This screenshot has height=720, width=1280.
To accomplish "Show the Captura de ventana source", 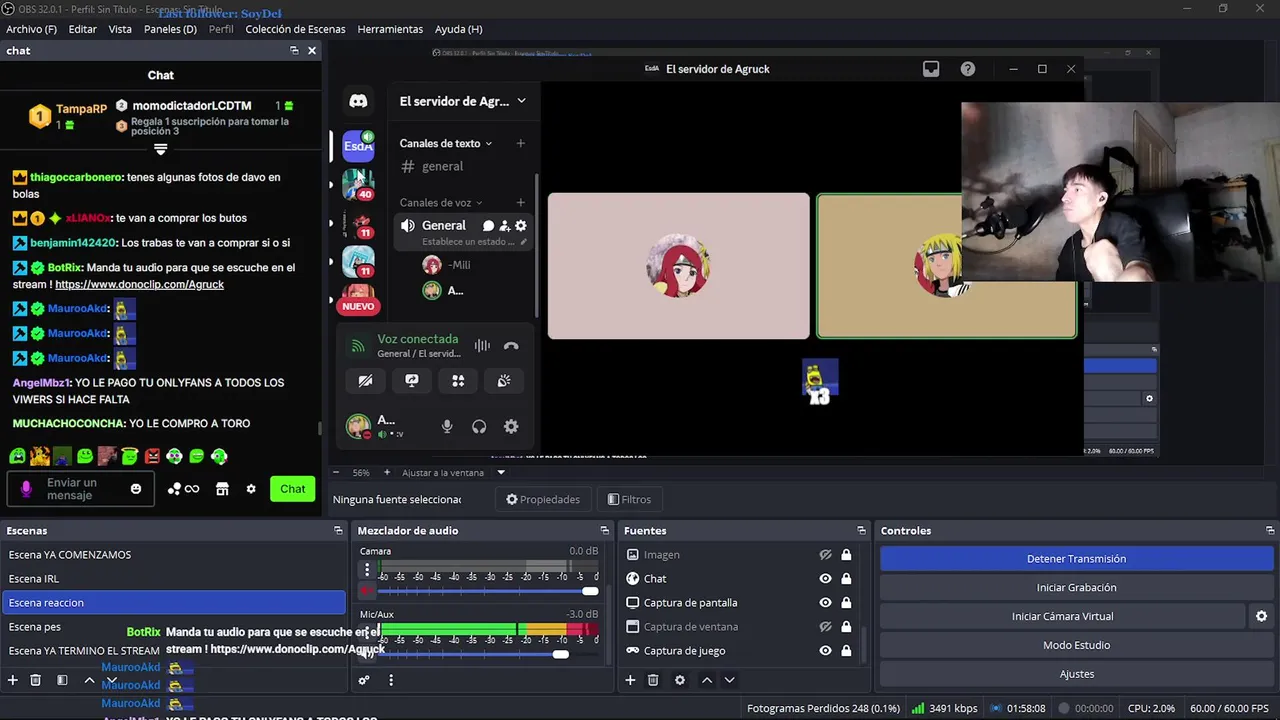I will click(x=825, y=627).
